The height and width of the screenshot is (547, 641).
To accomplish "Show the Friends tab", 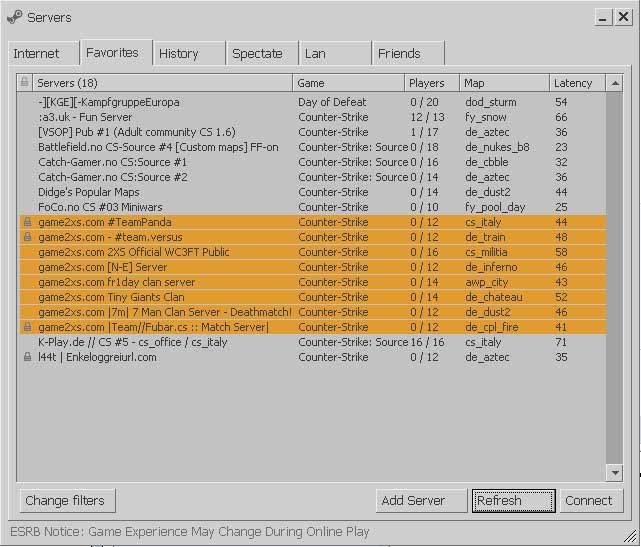I will [x=408, y=54].
